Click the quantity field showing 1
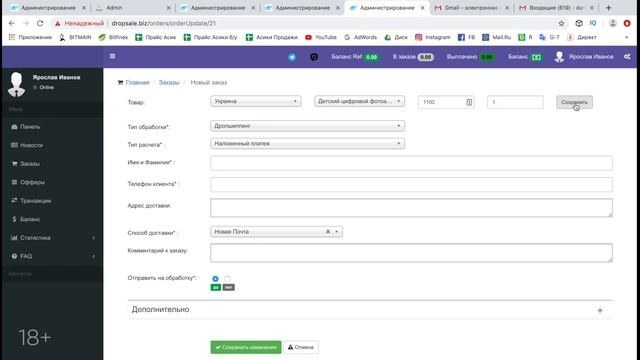Viewport: 640px width, 360px height. [515, 102]
